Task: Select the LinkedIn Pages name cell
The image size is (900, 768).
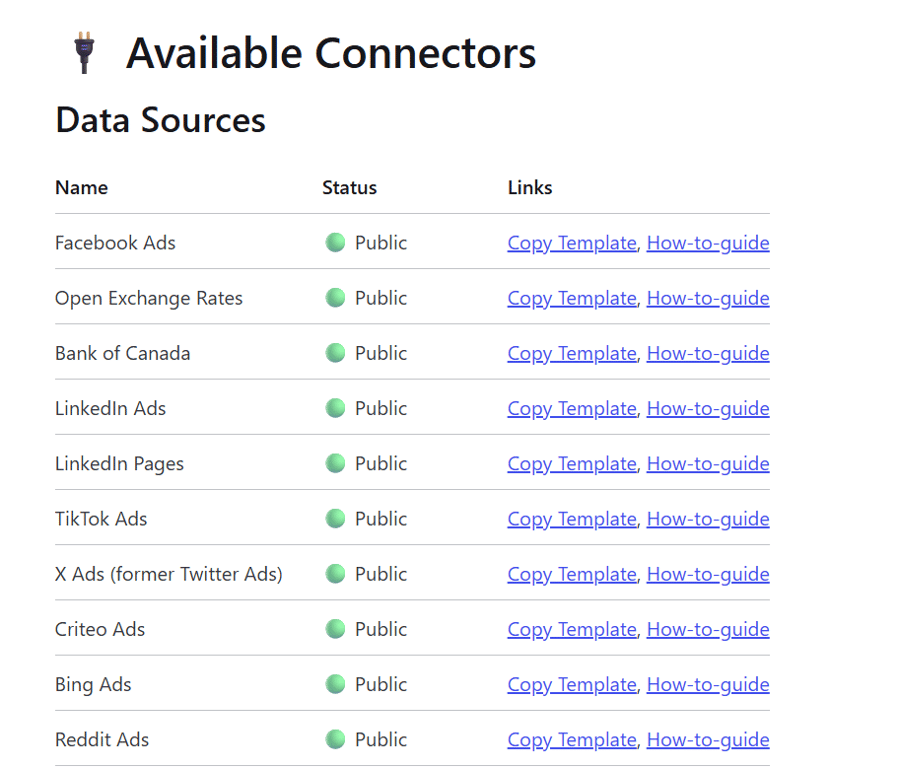Action: 119,464
